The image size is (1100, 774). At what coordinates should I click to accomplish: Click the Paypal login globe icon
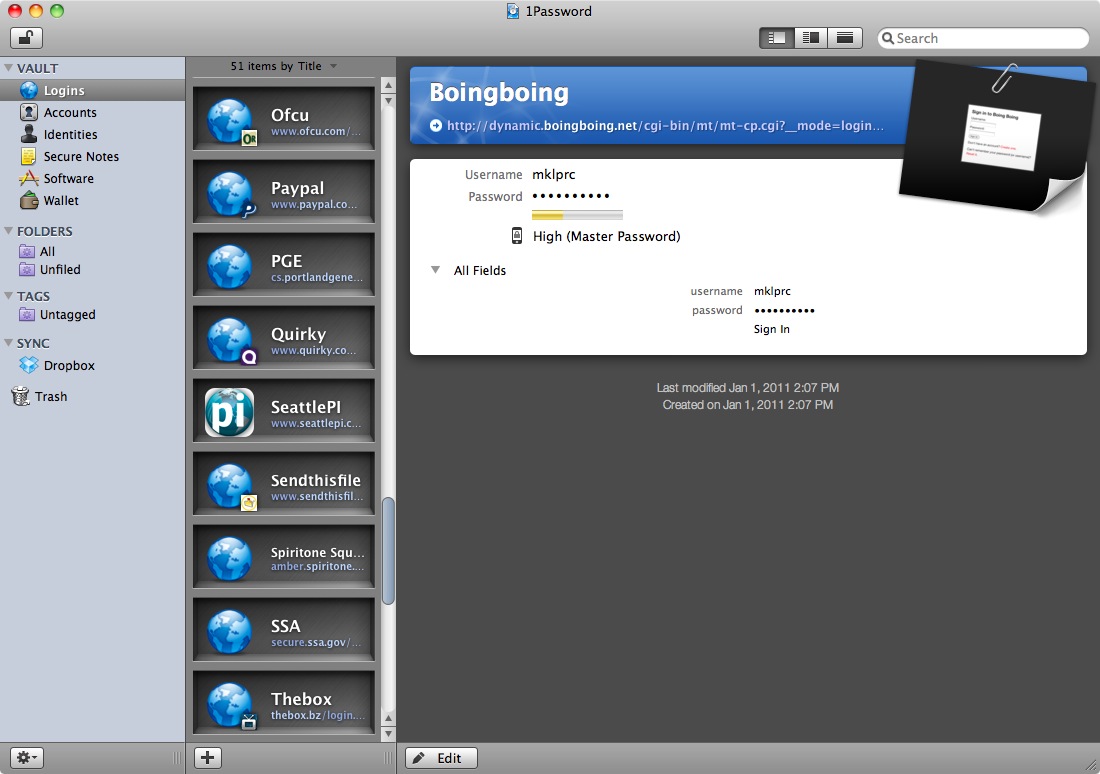coord(230,194)
